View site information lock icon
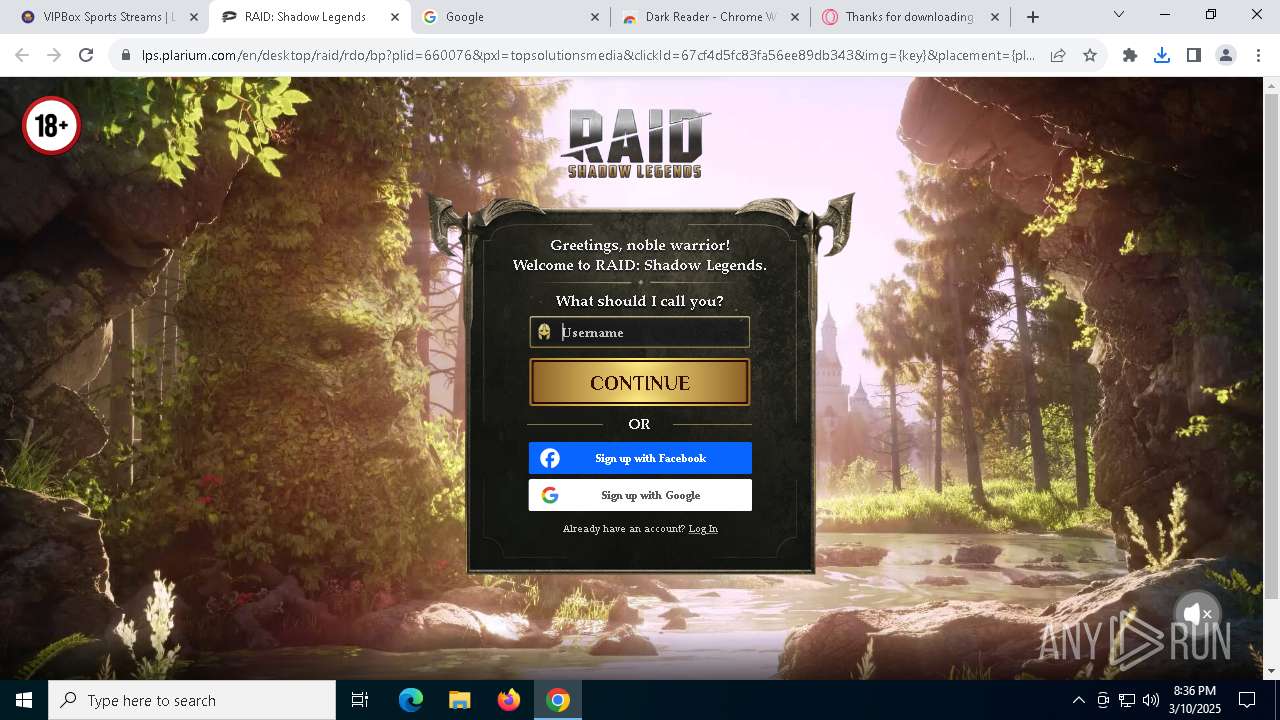This screenshot has width=1280, height=720. (126, 56)
